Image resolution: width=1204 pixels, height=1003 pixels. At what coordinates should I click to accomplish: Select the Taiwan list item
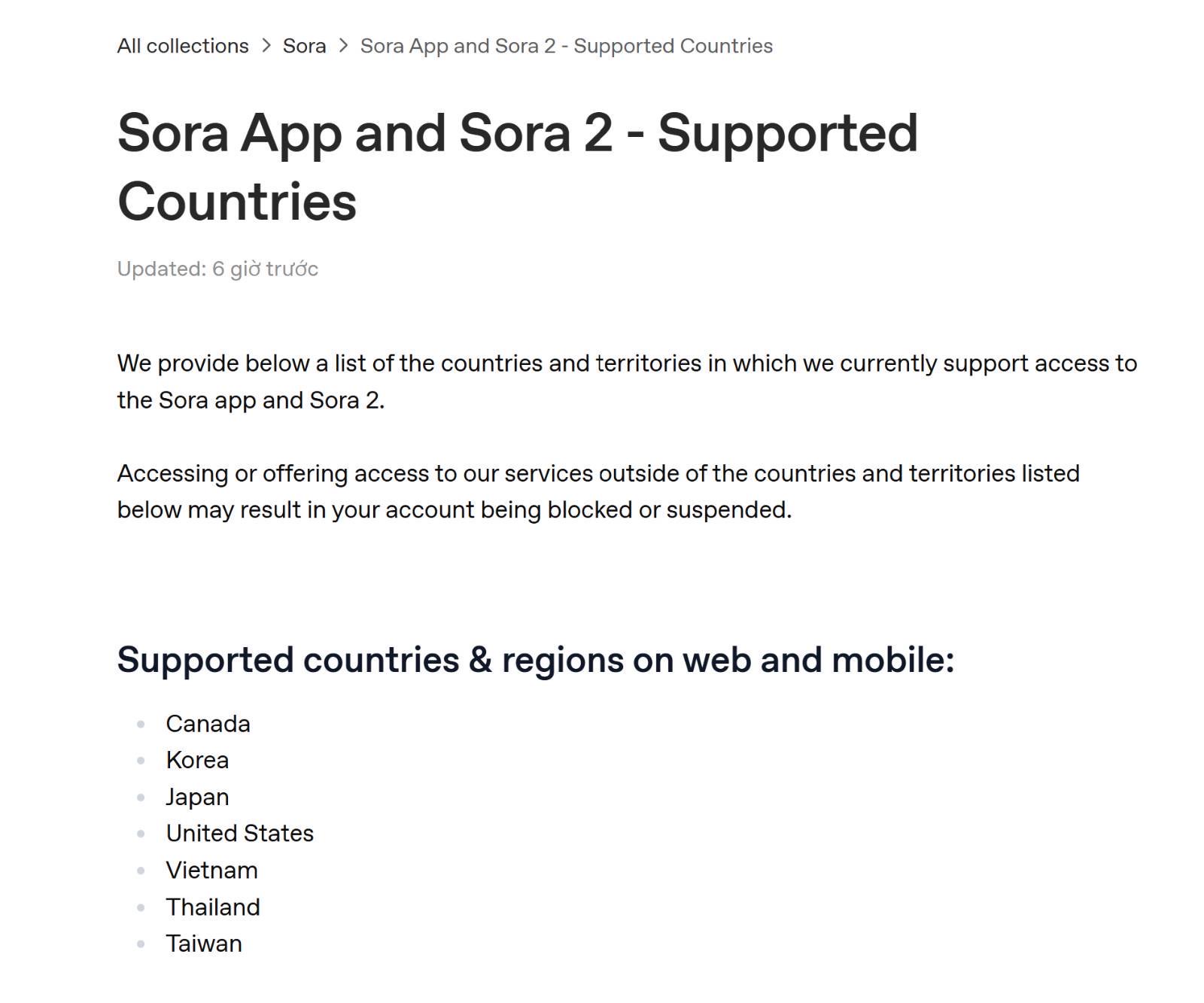[x=204, y=944]
